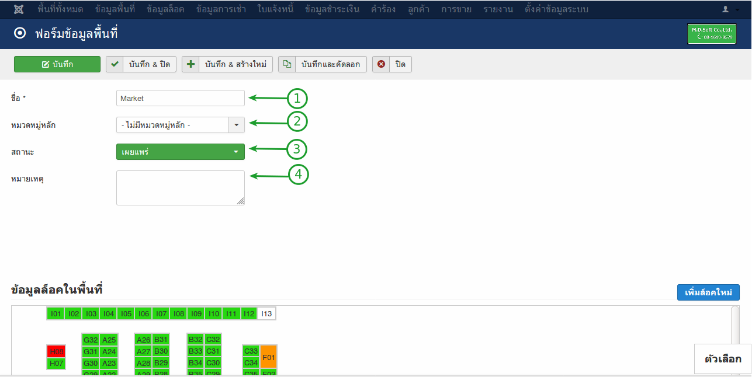This screenshot has height=378, width=752.
Task: Click the green บันทึก save button
Action: click(x=57, y=64)
